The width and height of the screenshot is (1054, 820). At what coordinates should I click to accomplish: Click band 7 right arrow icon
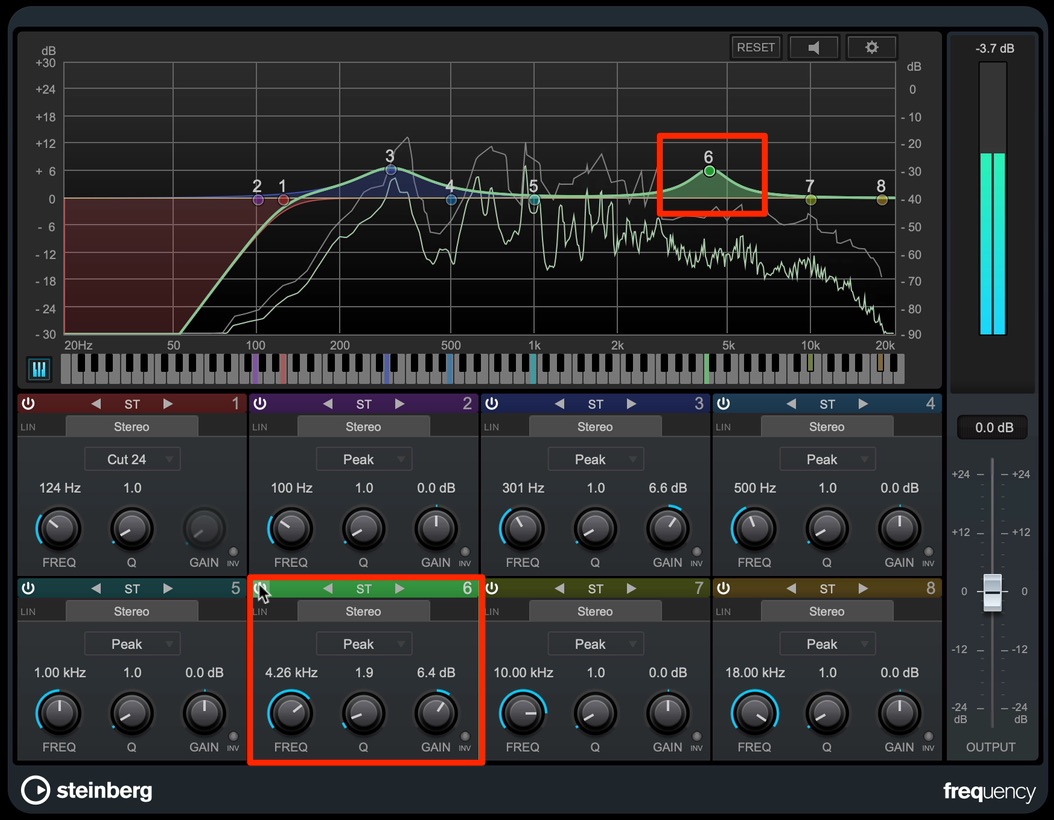pos(631,589)
